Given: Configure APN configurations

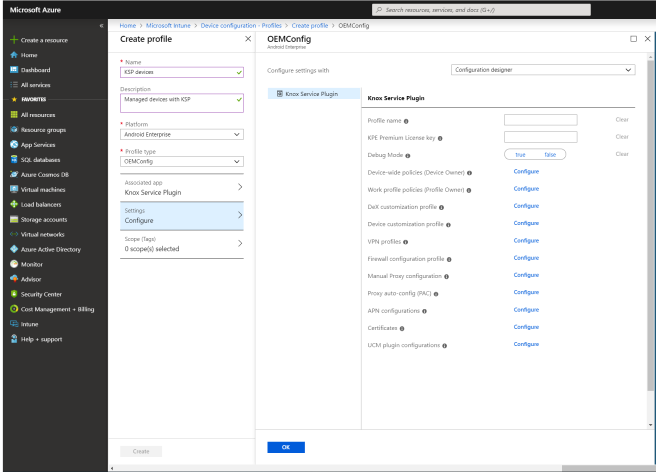Looking at the screenshot, I should click(526, 310).
